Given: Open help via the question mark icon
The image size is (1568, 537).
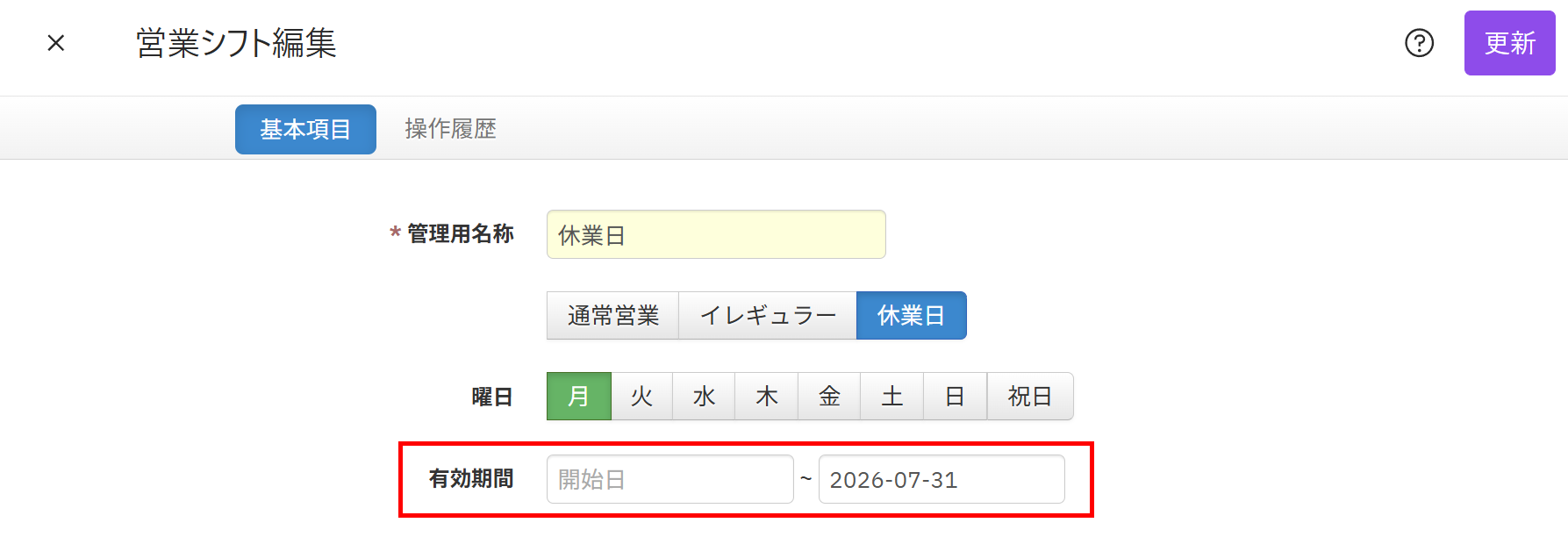Looking at the screenshot, I should pos(1419,43).
